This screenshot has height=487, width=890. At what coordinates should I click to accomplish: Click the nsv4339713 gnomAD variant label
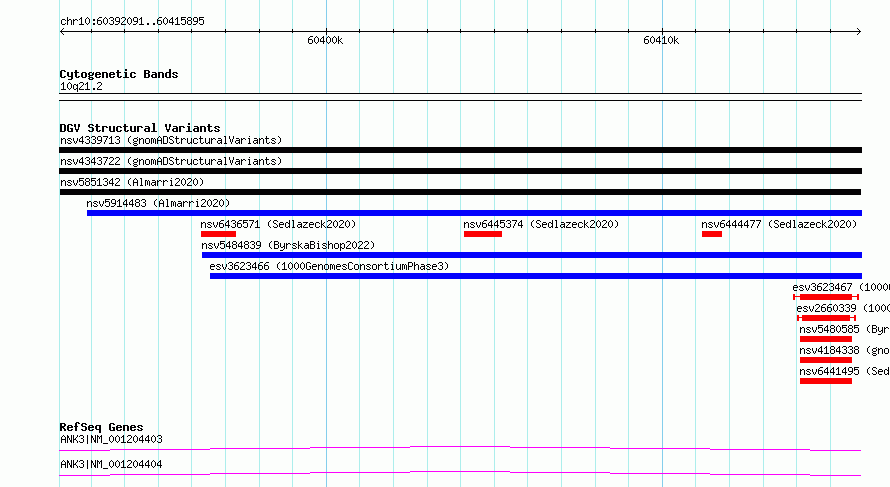point(171,140)
